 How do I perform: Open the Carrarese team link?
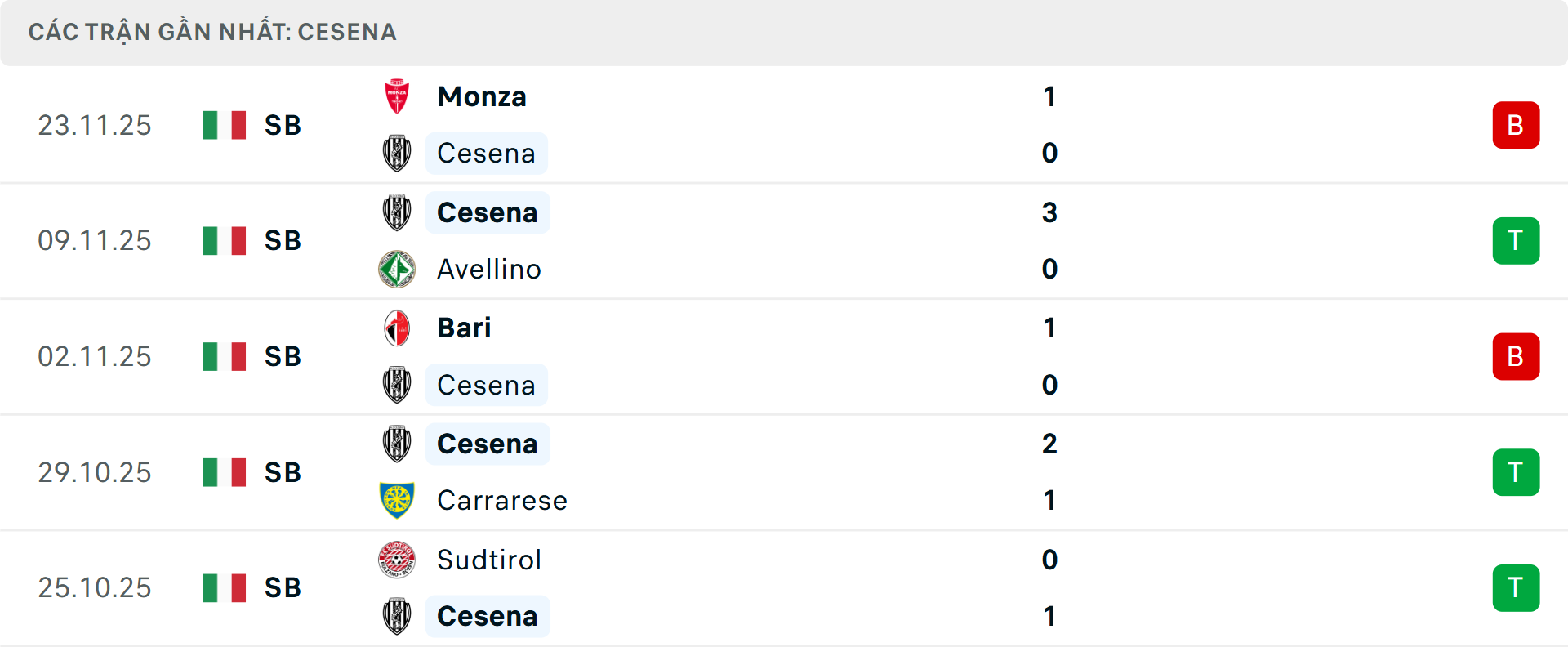click(x=501, y=500)
